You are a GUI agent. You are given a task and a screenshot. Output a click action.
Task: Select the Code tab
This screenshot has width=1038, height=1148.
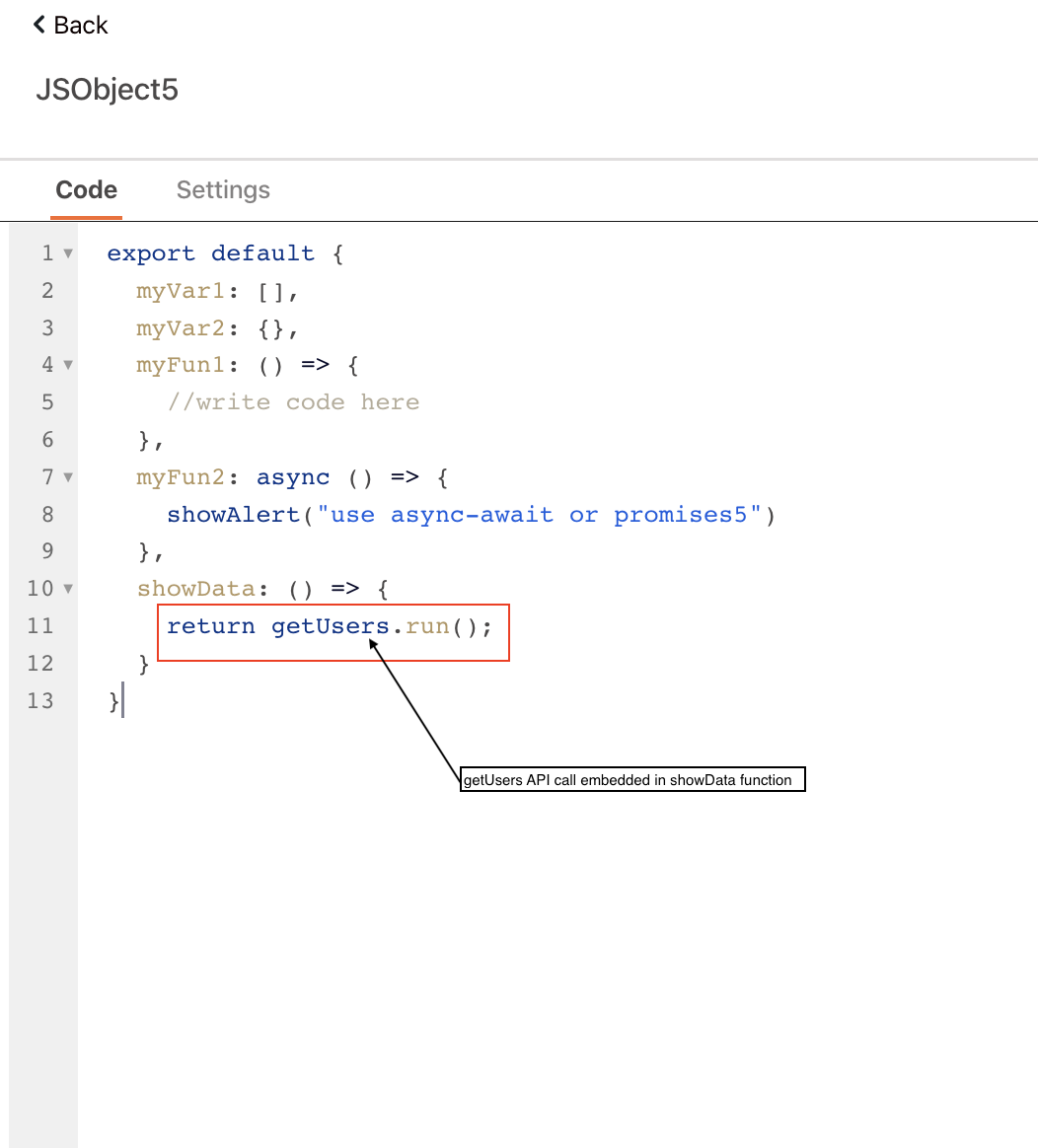point(86,189)
